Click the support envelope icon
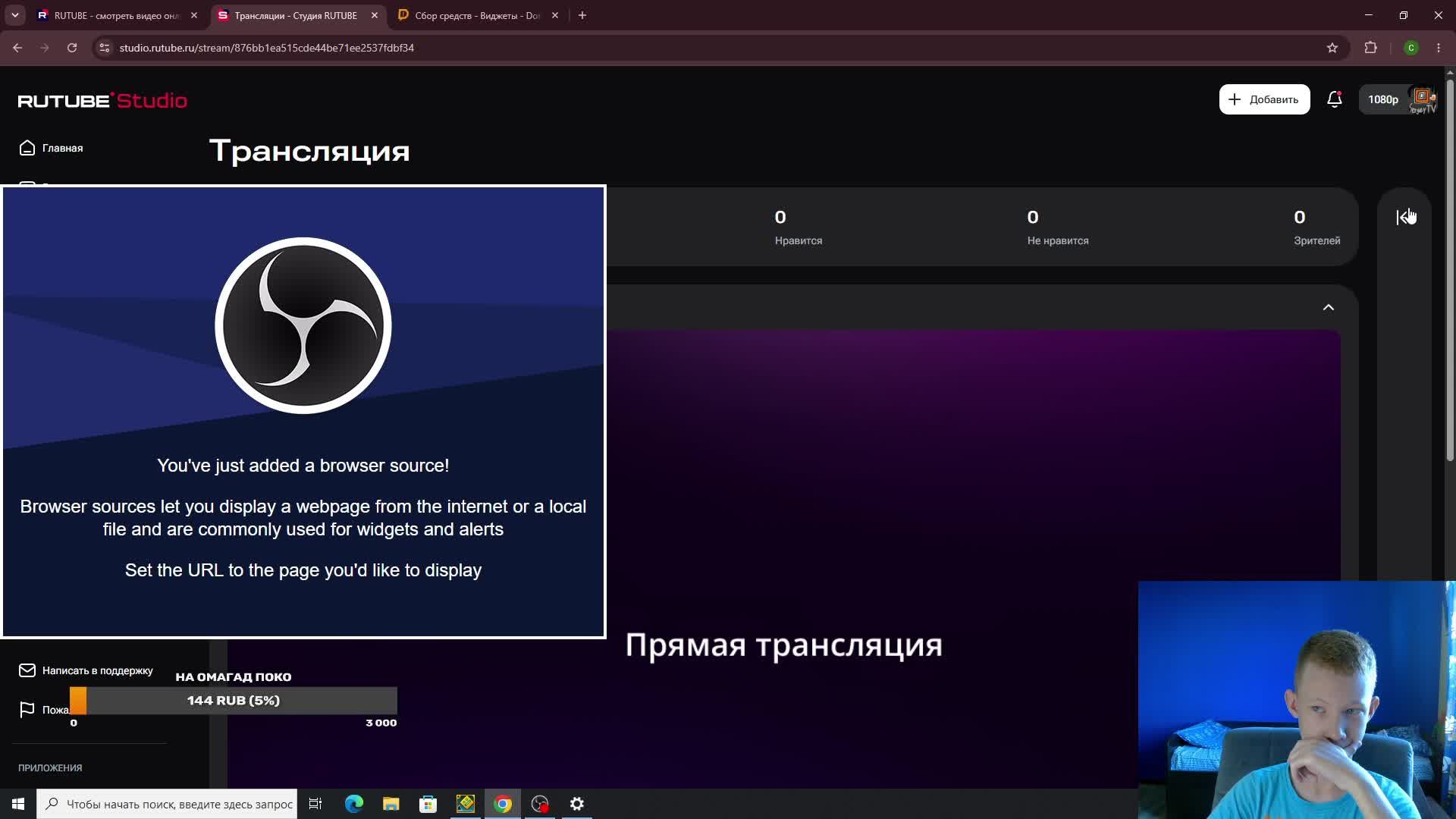 coord(27,670)
